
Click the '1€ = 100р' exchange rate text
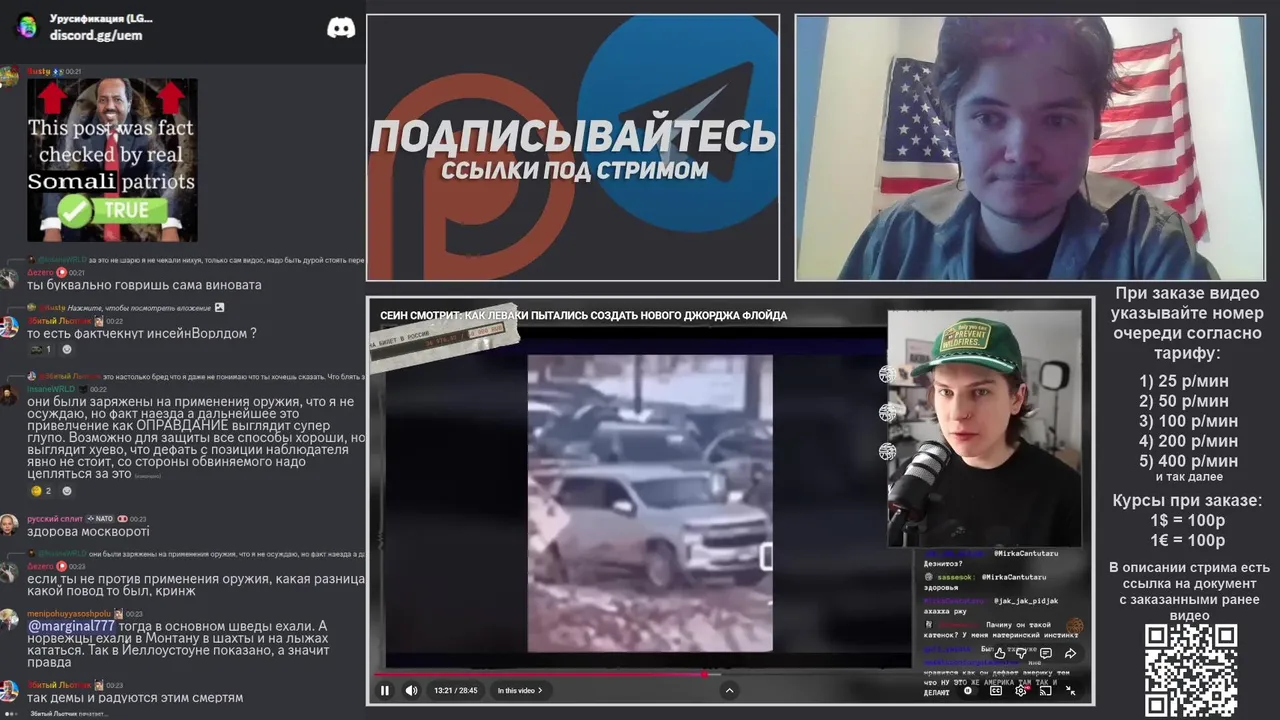(x=1188, y=540)
